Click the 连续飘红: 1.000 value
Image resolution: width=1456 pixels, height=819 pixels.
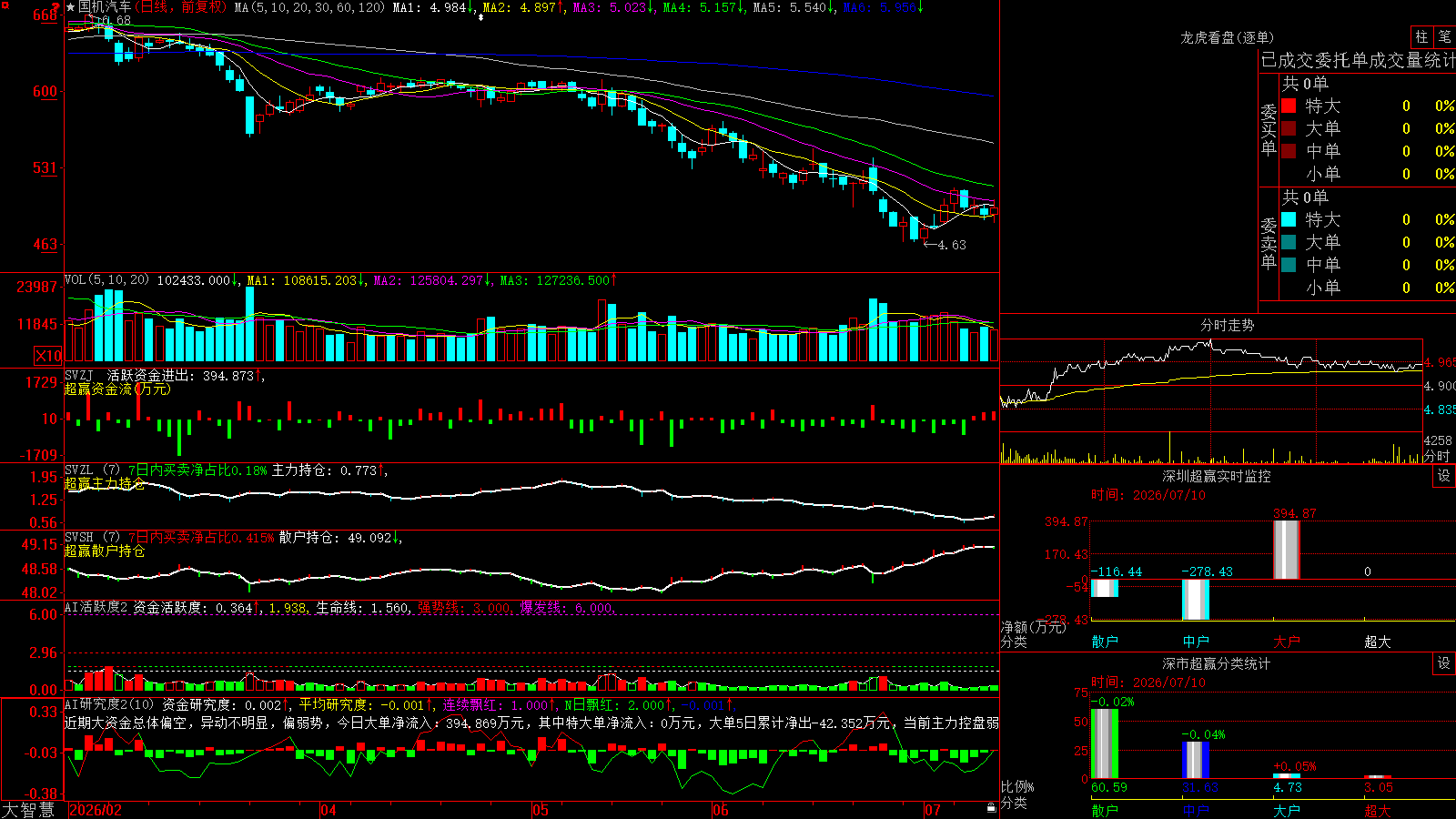pyautogui.click(x=496, y=704)
